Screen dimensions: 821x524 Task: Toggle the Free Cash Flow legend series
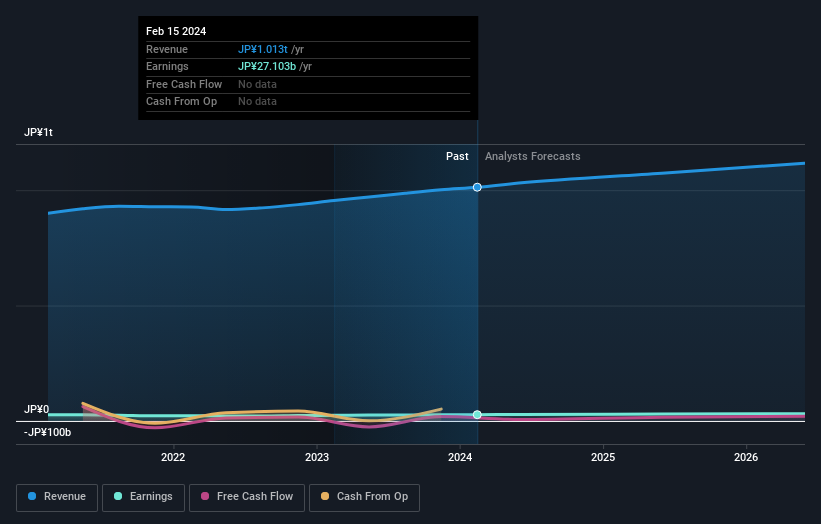click(247, 497)
